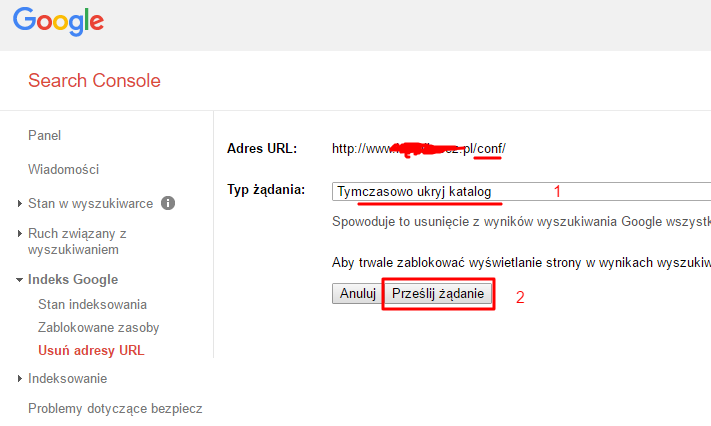Open Zablokowane zasoby
Screen dimensions: 711x426
(99, 328)
